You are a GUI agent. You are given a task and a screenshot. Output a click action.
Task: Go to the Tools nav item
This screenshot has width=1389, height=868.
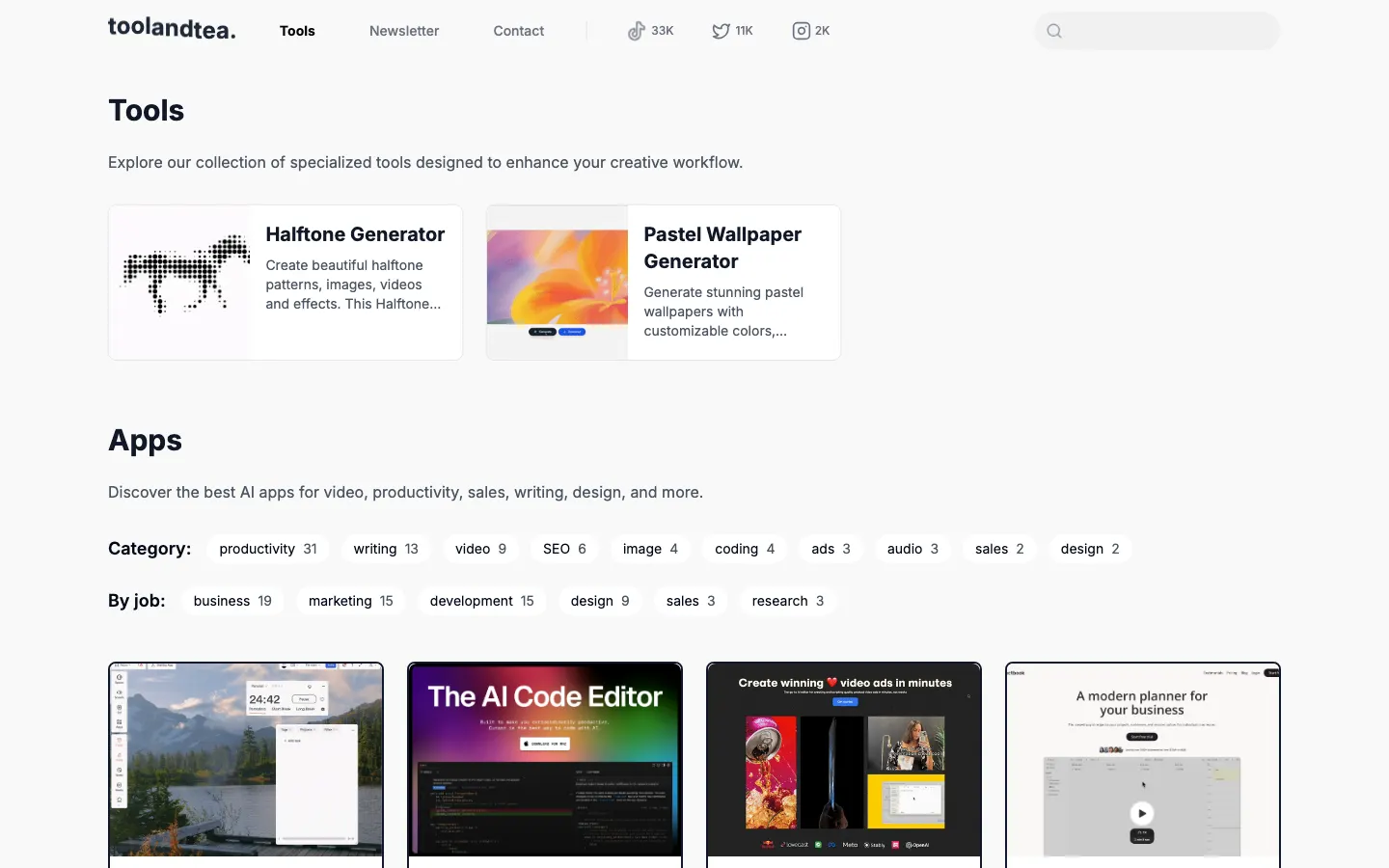(x=297, y=31)
